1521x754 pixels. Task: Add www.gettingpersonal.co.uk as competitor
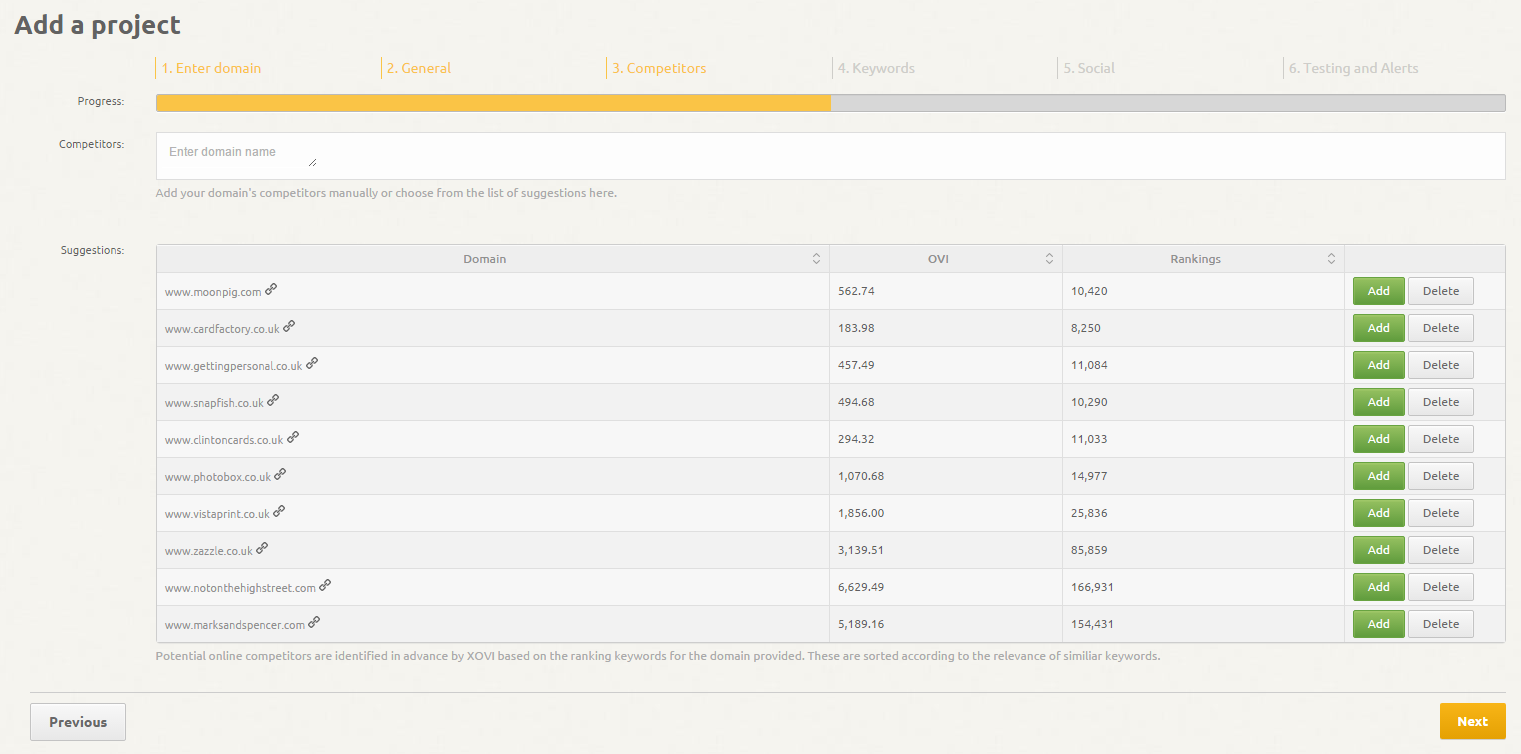[x=1379, y=365]
